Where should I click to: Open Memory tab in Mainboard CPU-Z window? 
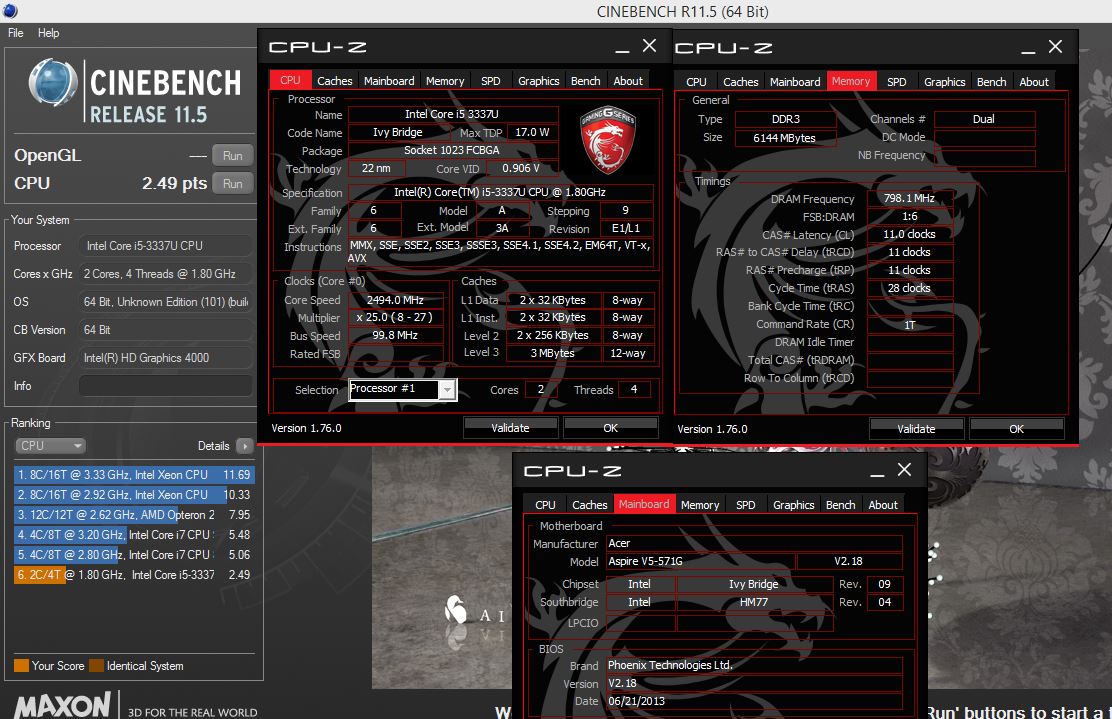point(700,505)
